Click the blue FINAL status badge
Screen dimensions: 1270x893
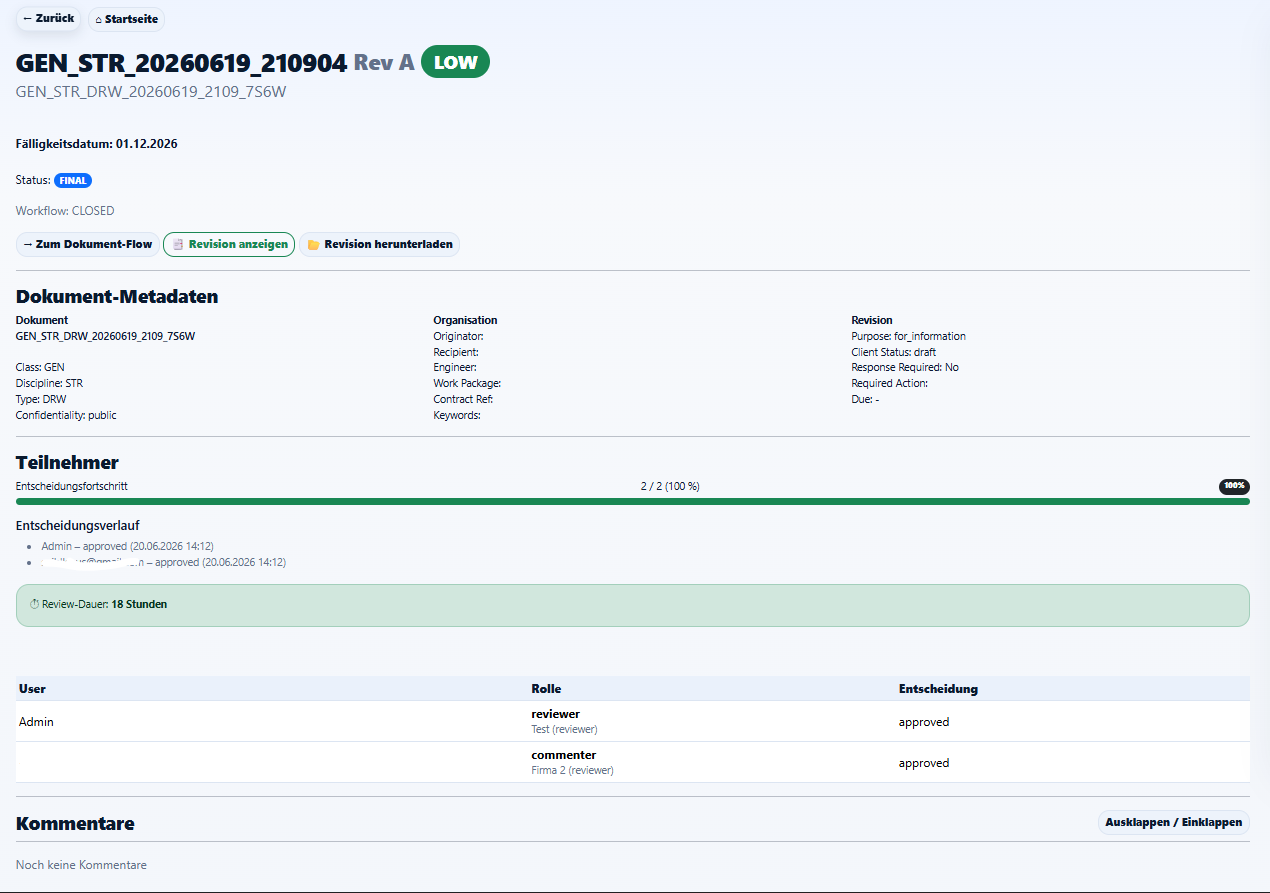73,181
